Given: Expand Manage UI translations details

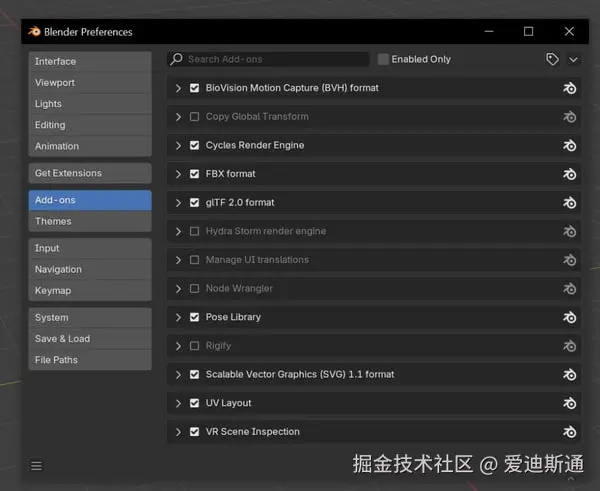Looking at the screenshot, I should (x=178, y=260).
